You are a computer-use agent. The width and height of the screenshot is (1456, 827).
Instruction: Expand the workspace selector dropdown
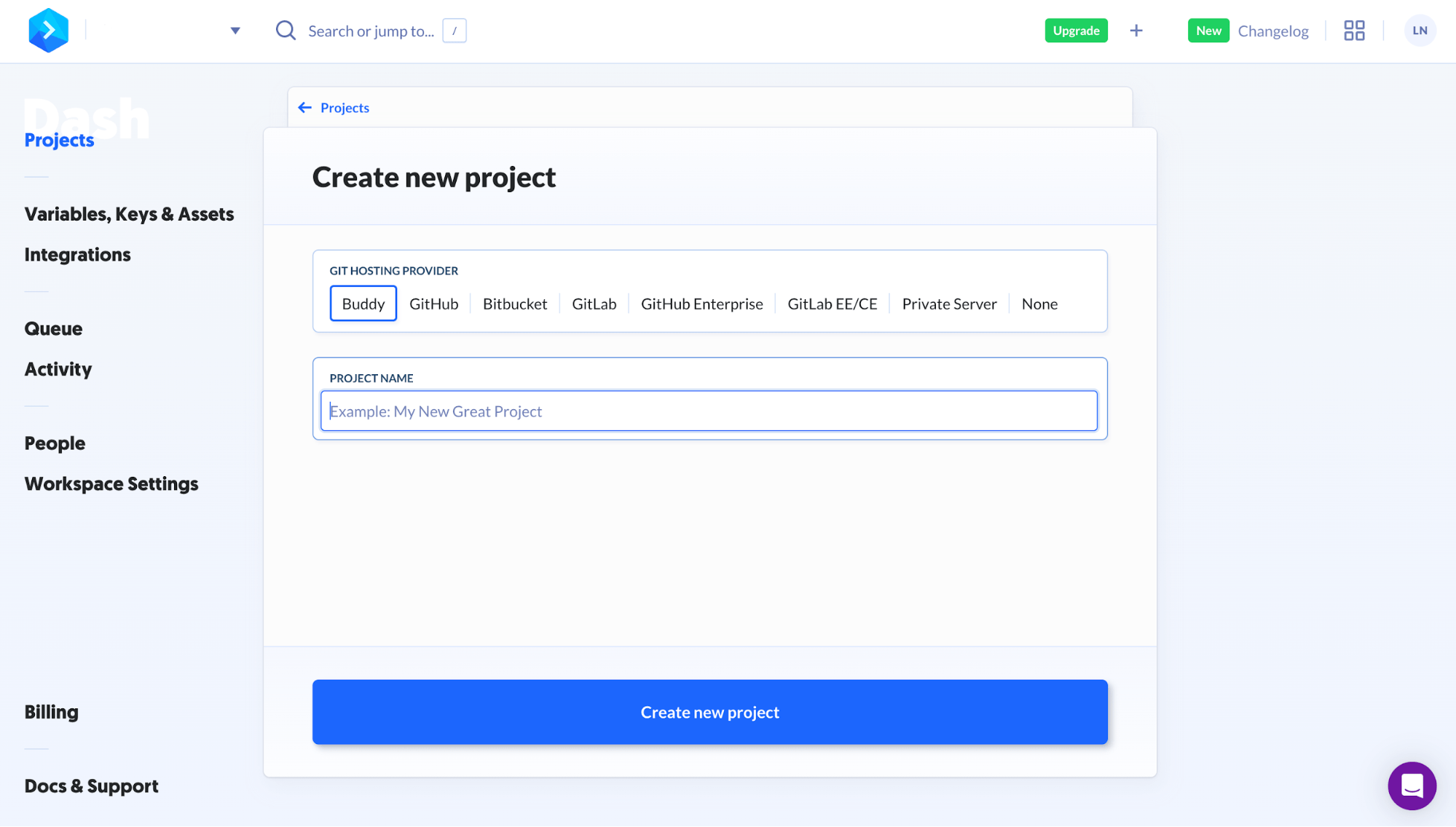(x=235, y=30)
